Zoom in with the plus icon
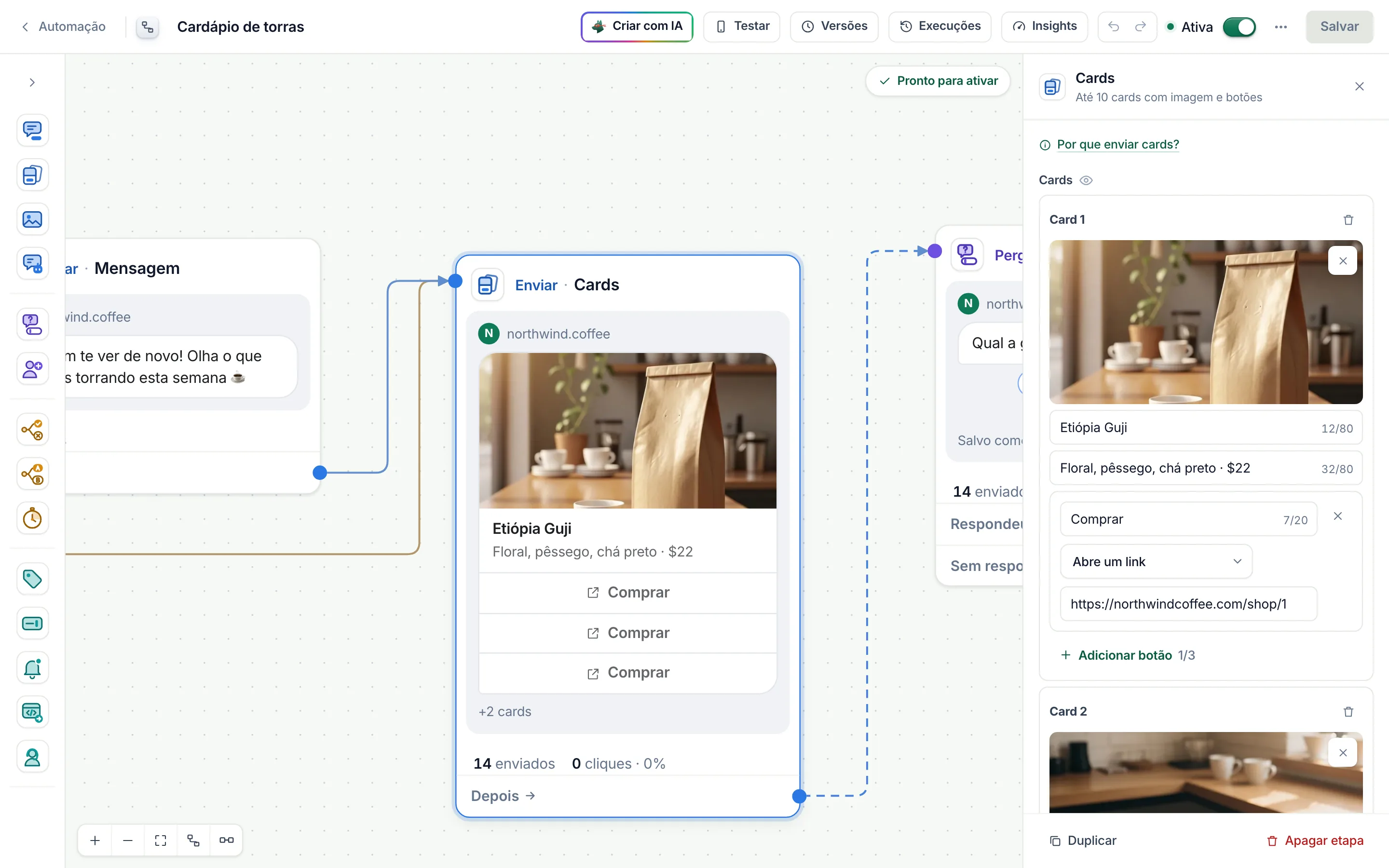The height and width of the screenshot is (868, 1389). click(95, 840)
